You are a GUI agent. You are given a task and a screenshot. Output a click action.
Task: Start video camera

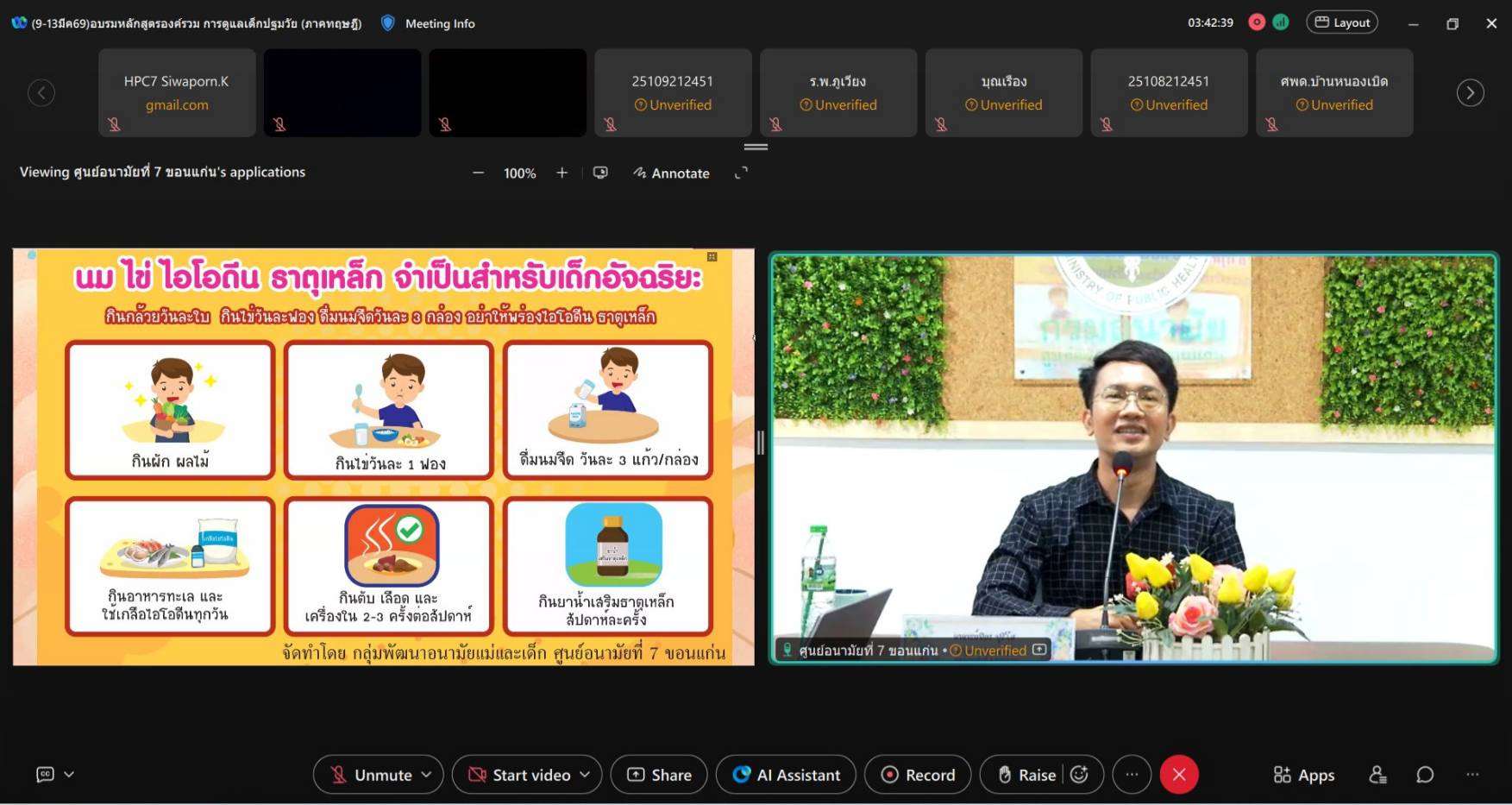[520, 775]
